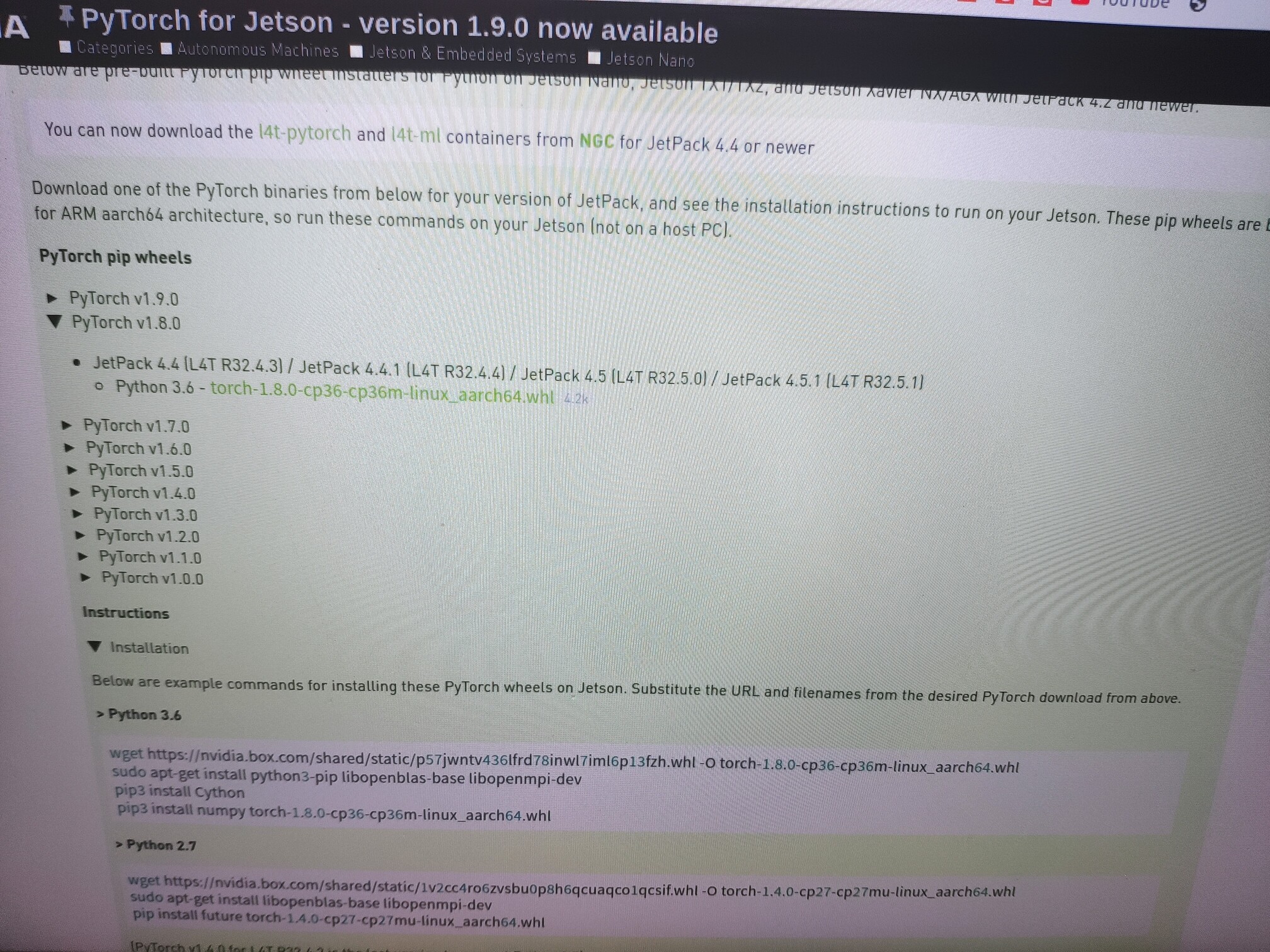The height and width of the screenshot is (952, 1270).
Task: Expand PyTorch v1.9.0 section
Action: (x=123, y=299)
